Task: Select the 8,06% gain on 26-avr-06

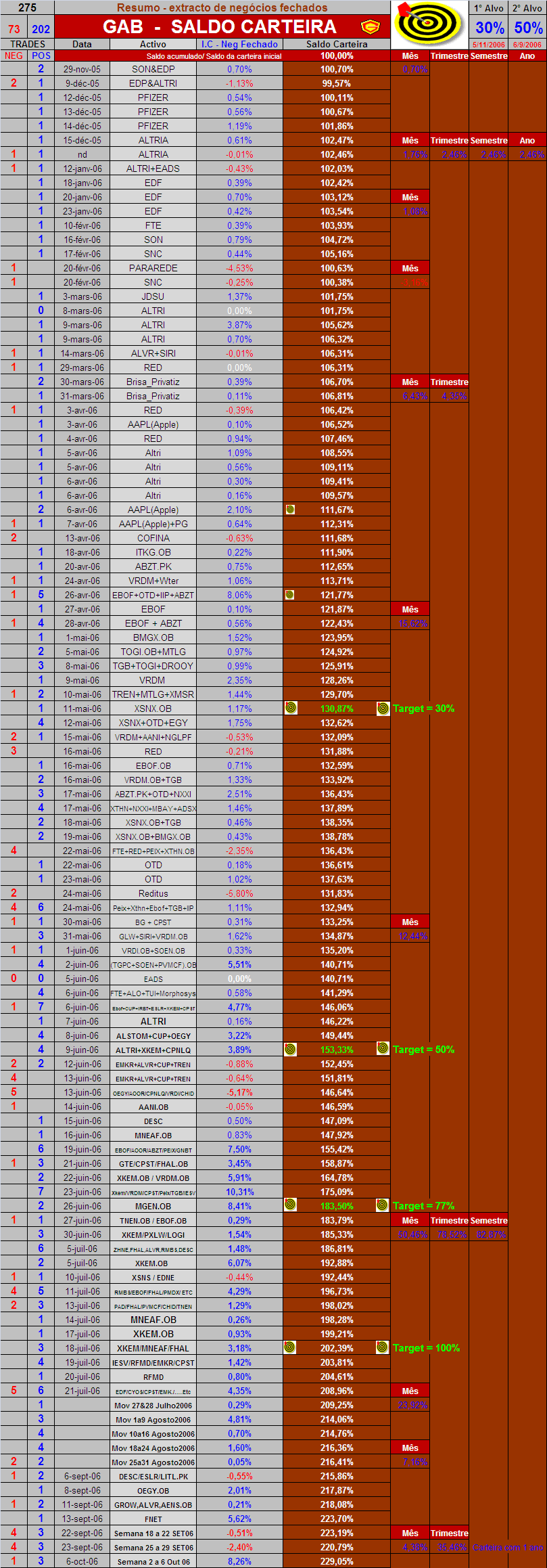Action: [x=239, y=595]
